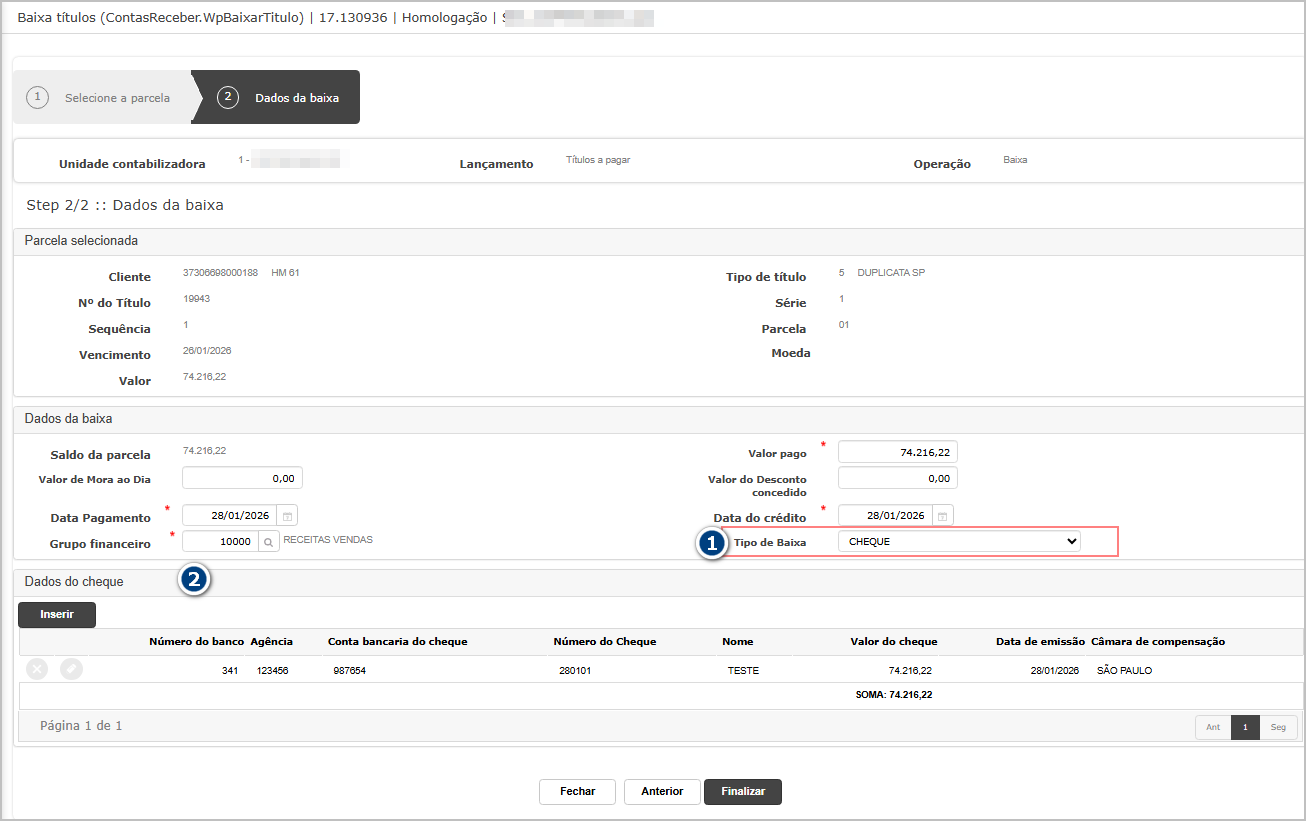Select the Dados da baixa step tab
This screenshot has width=1306, height=821.
(296, 98)
